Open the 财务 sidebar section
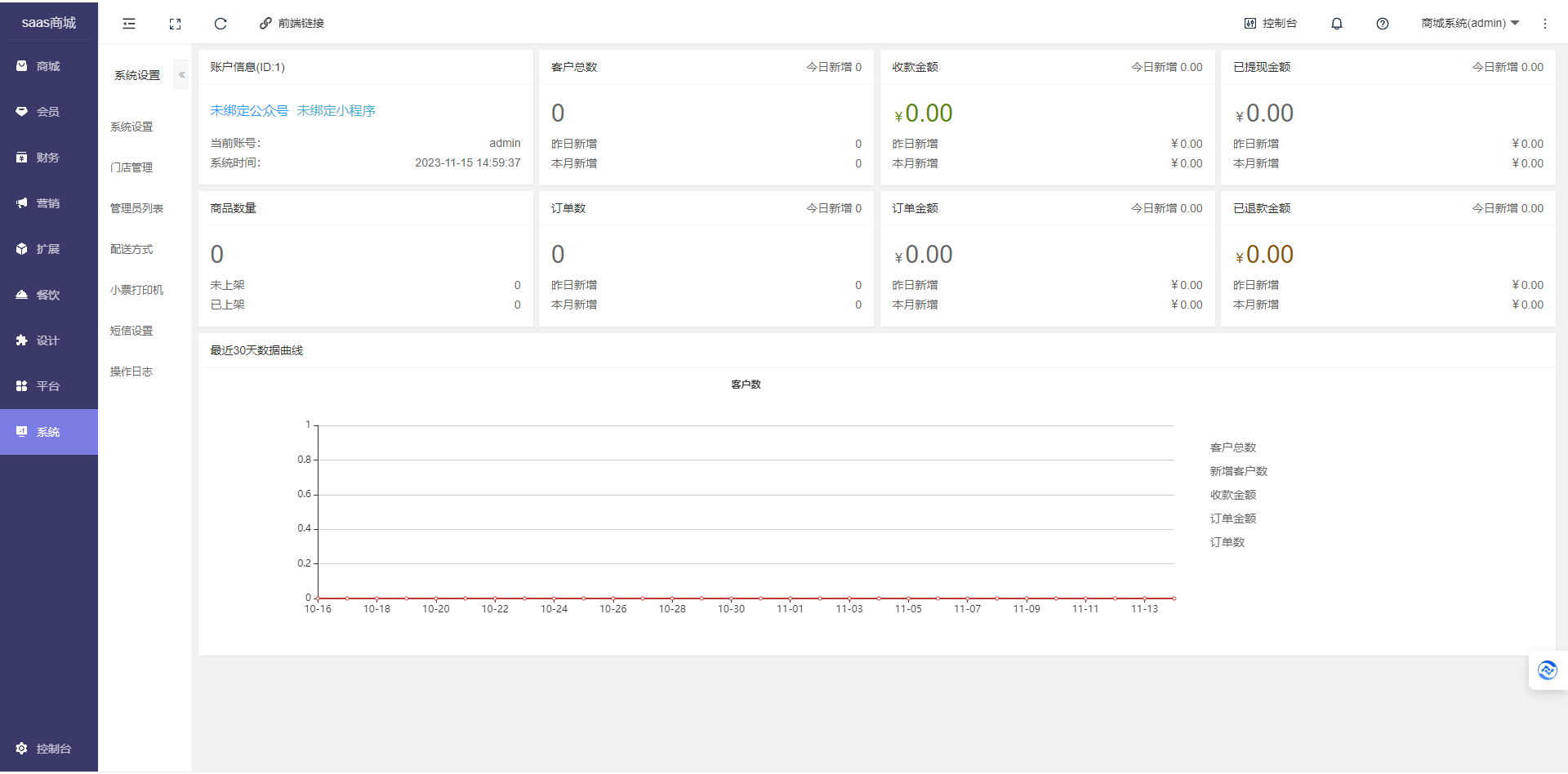The height and width of the screenshot is (774, 1568). pos(48,158)
